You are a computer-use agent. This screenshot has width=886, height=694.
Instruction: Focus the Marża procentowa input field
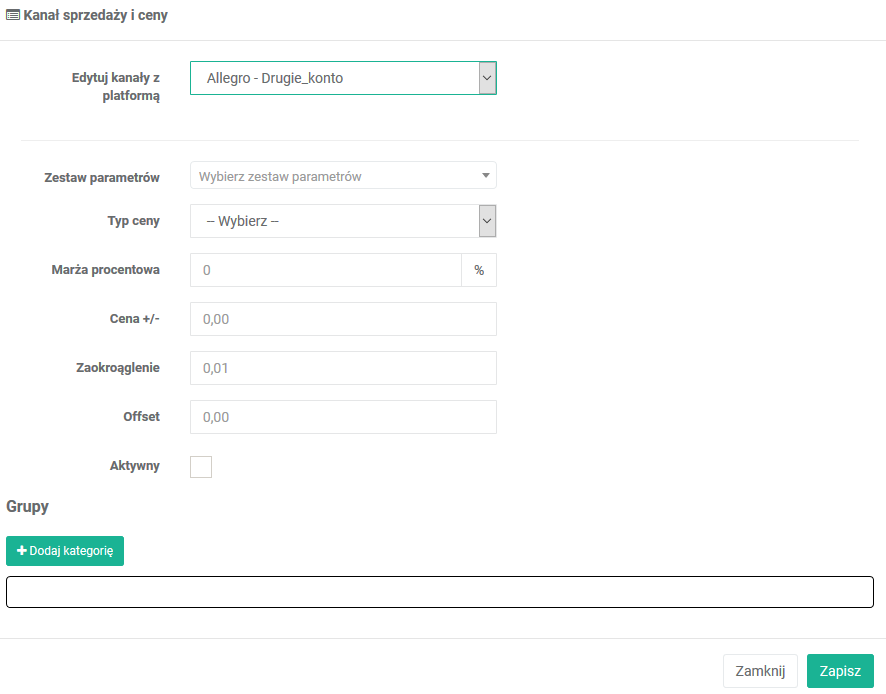coord(325,270)
